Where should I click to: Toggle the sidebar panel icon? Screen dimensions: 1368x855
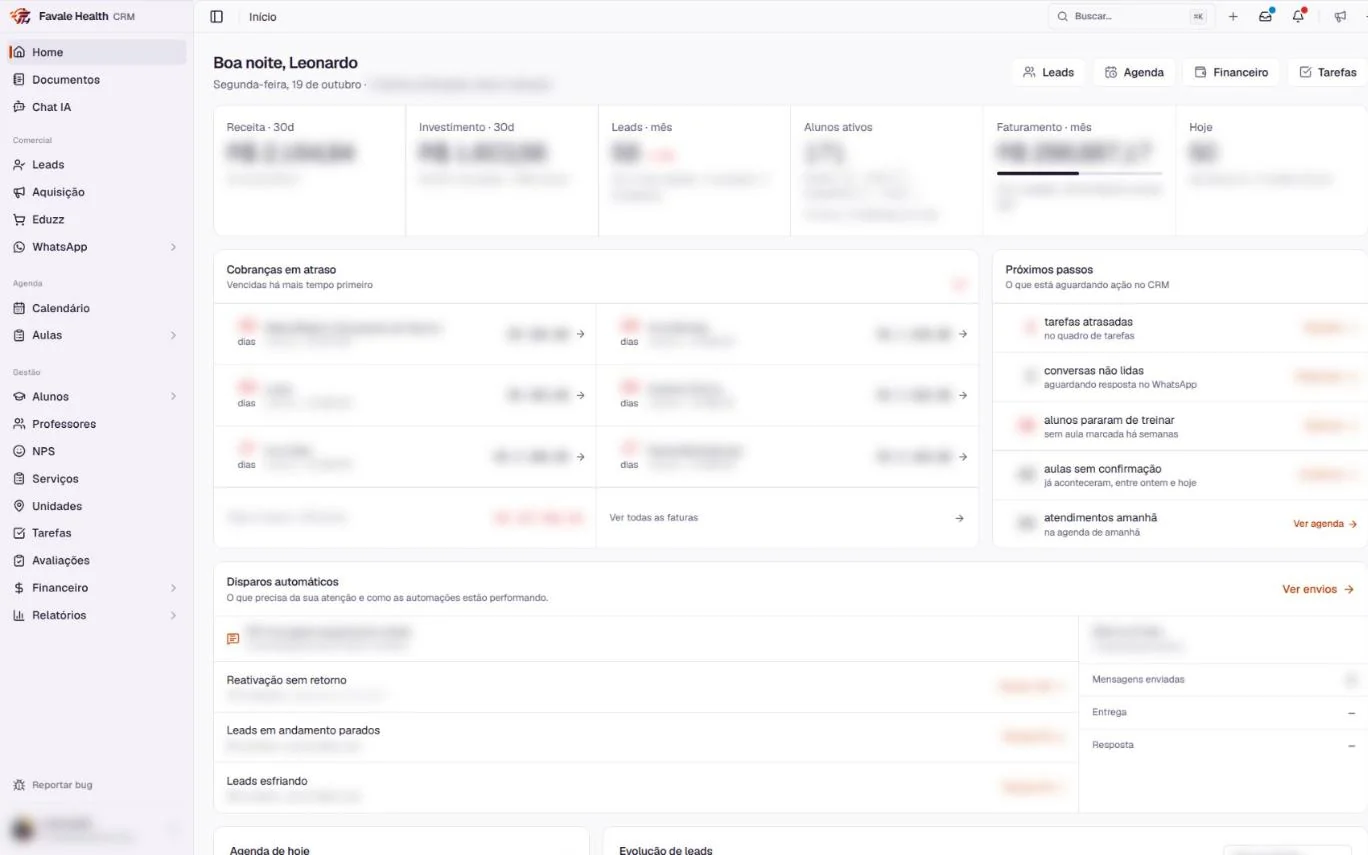coord(217,17)
